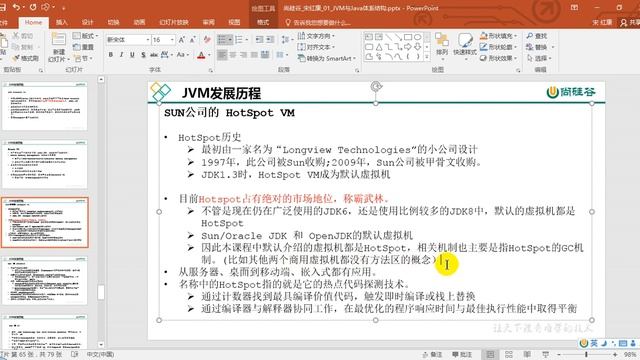Open font color dropdown arrow
This screenshot has width=640, height=360.
(x=209, y=55)
